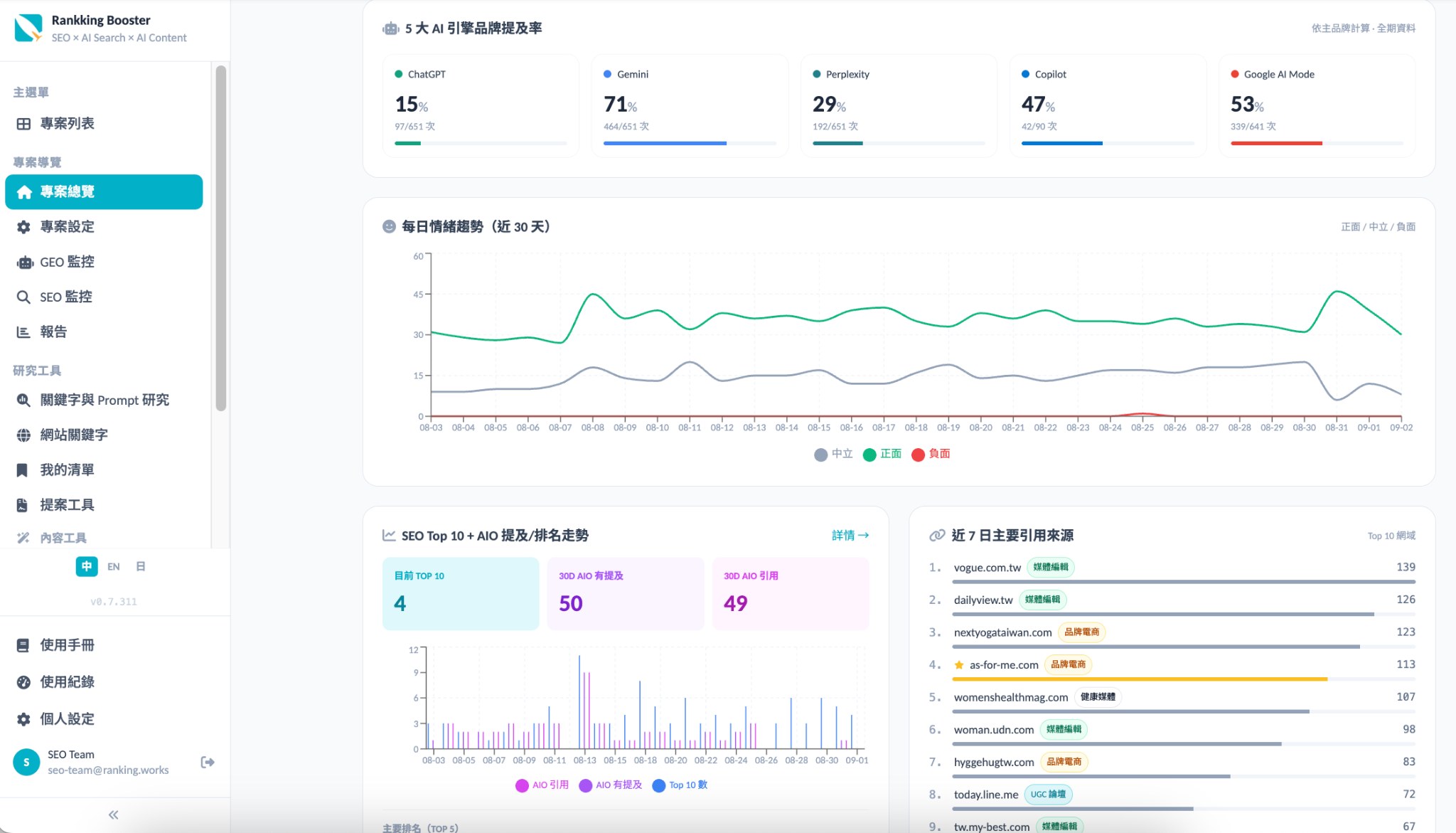Click seo-team@ranking.works account email
This screenshot has width=1456, height=833.
[108, 770]
